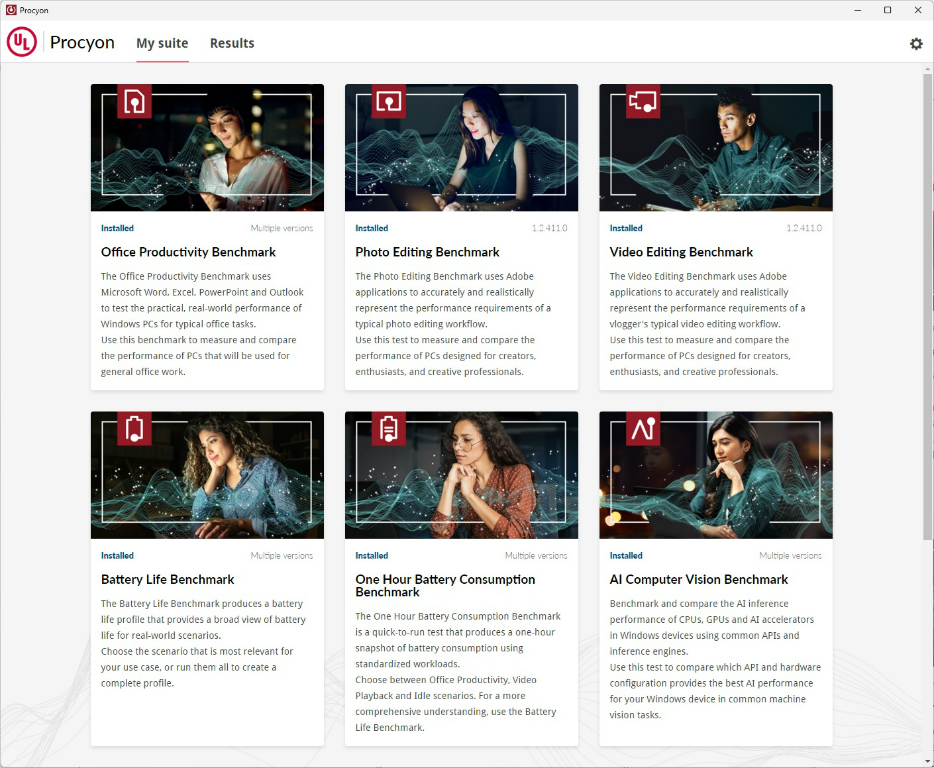
Task: Open the AI Computer Vision Benchmark title
Action: (699, 580)
